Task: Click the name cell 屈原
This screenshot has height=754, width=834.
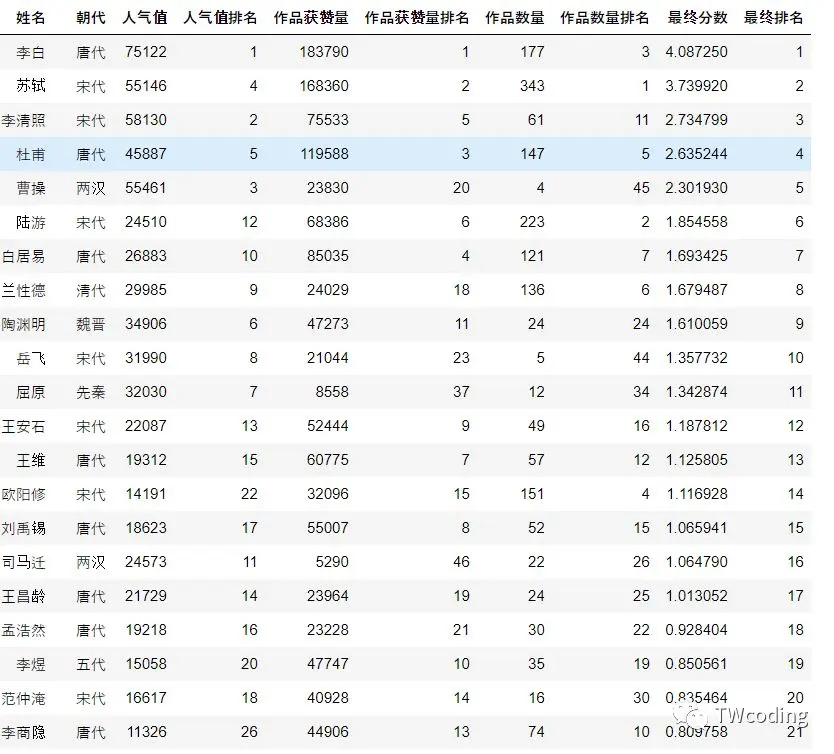Action: click(30, 392)
